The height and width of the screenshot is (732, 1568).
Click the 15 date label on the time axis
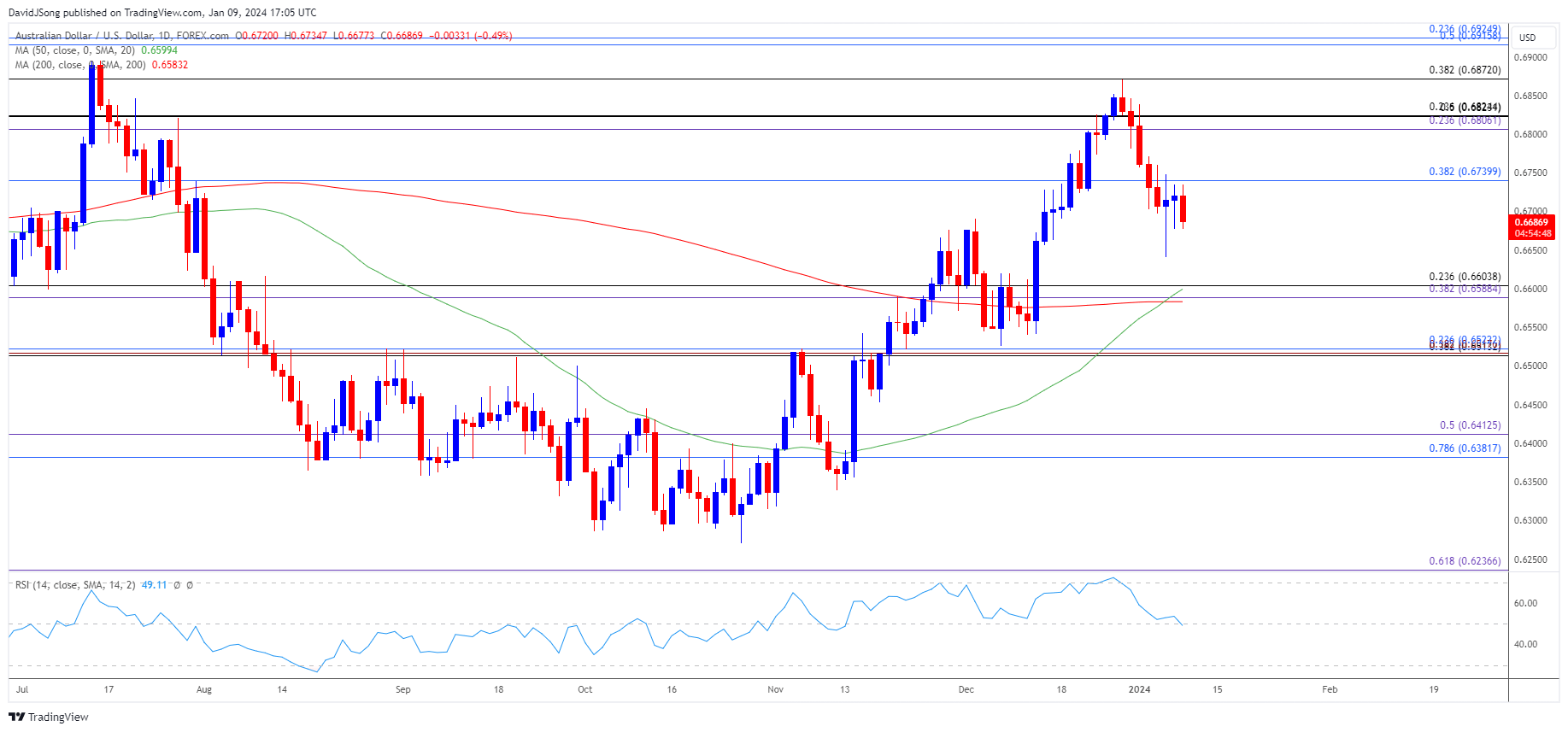tap(1217, 689)
